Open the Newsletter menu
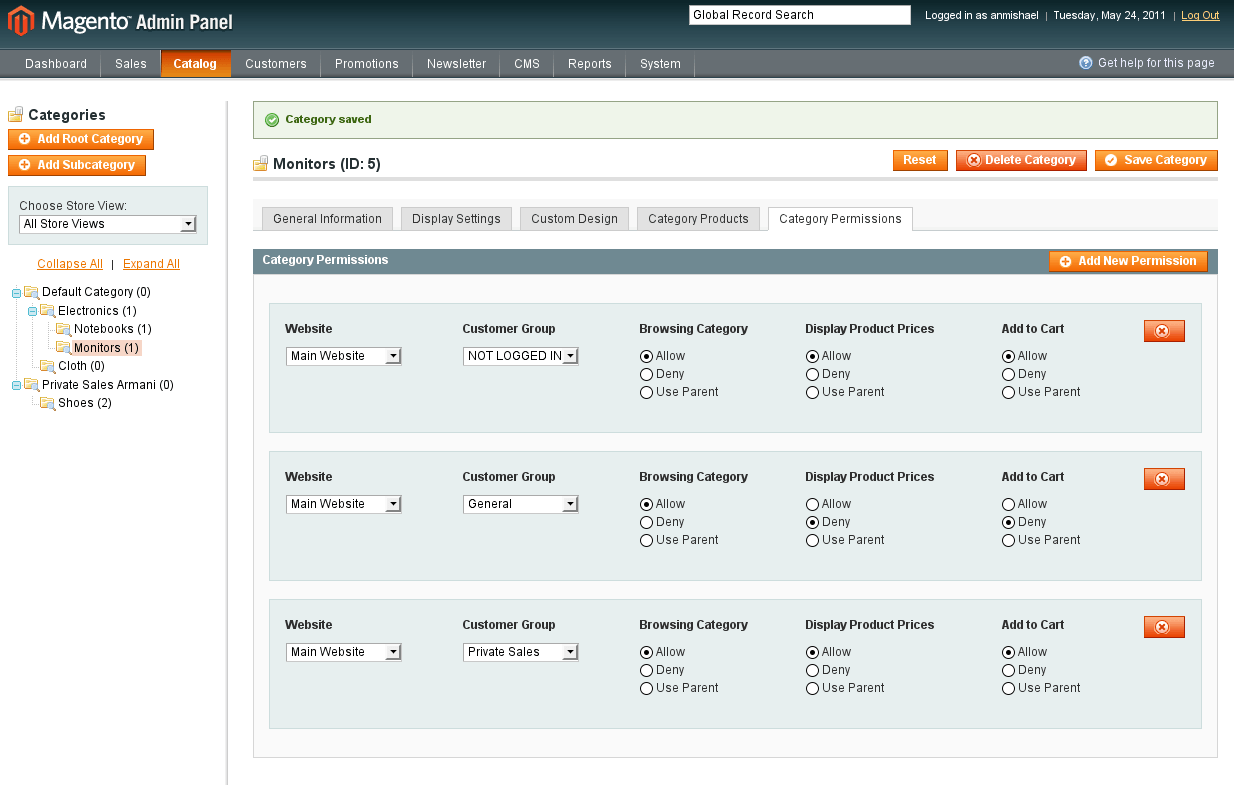The height and width of the screenshot is (785, 1234). 457,64
